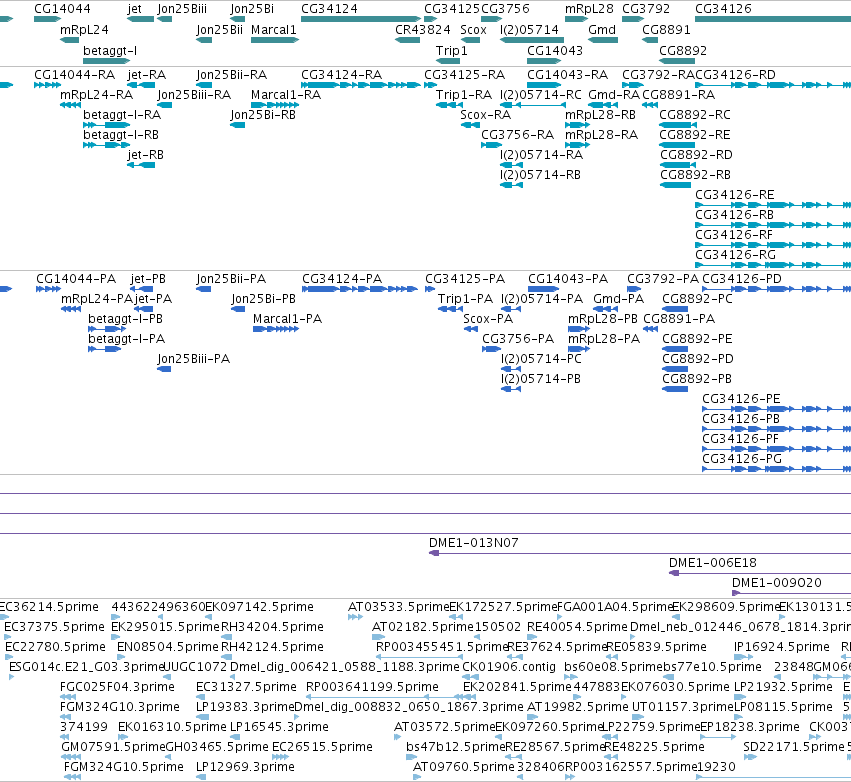
Task: Select EST LP12969.3prime
Action: click(x=245, y=767)
